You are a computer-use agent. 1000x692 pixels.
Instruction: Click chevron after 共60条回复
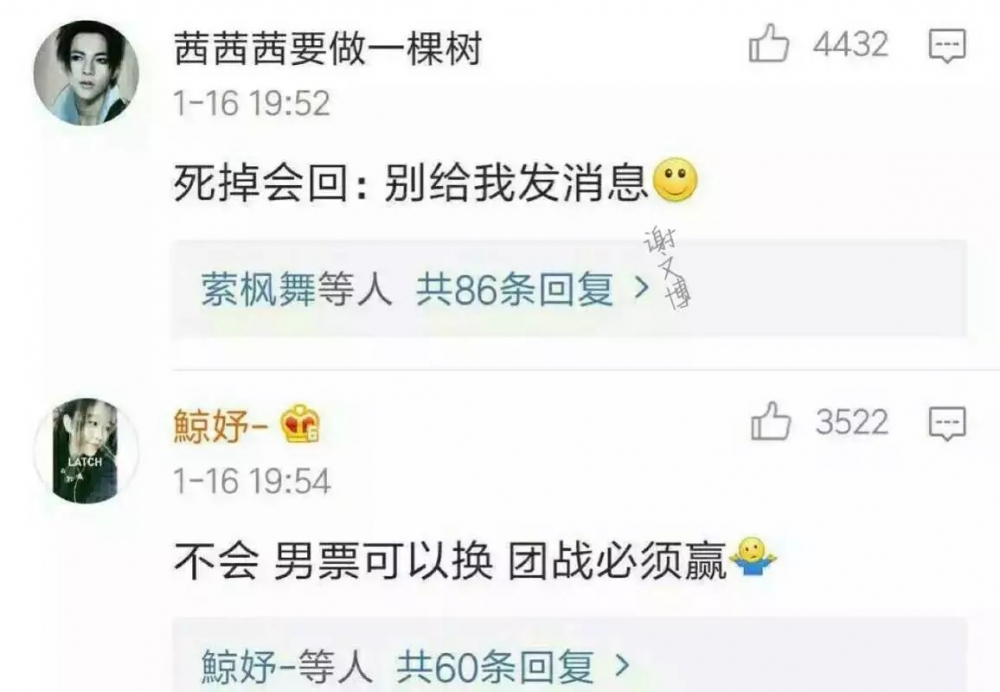pos(622,666)
